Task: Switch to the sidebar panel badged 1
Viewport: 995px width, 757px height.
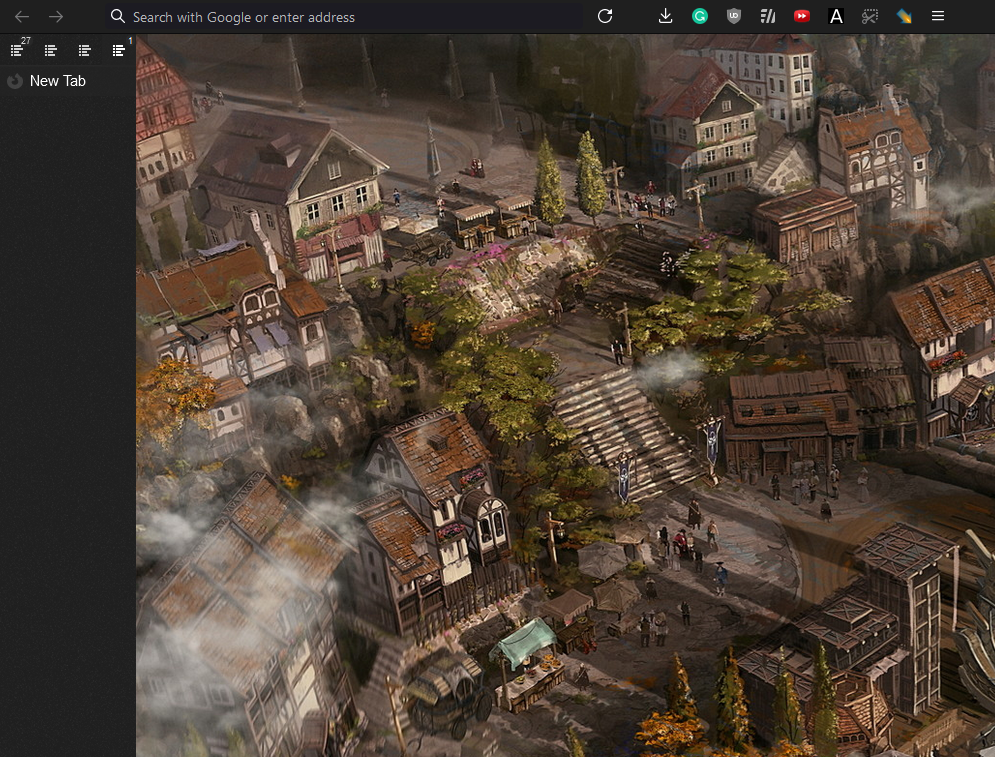Action: coord(119,50)
